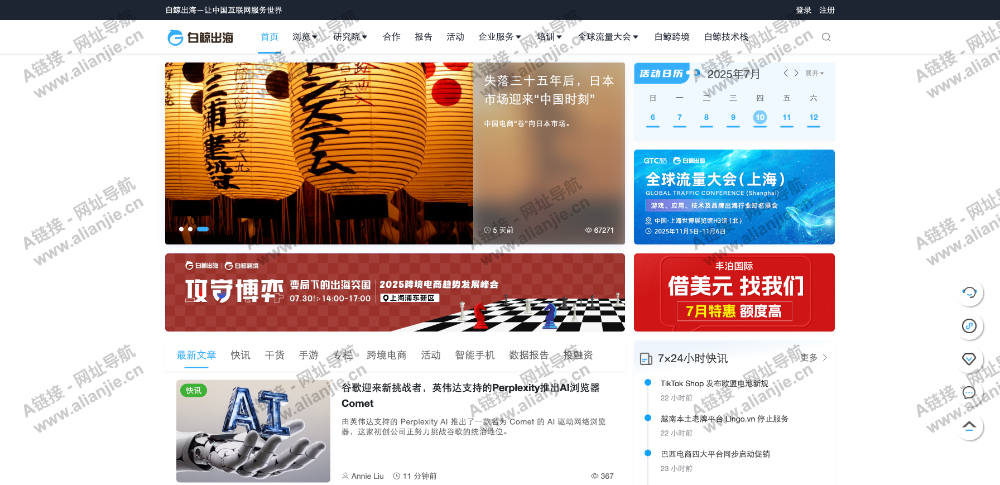Open the customer service headset floating icon
The width and height of the screenshot is (1000, 485).
click(969, 292)
